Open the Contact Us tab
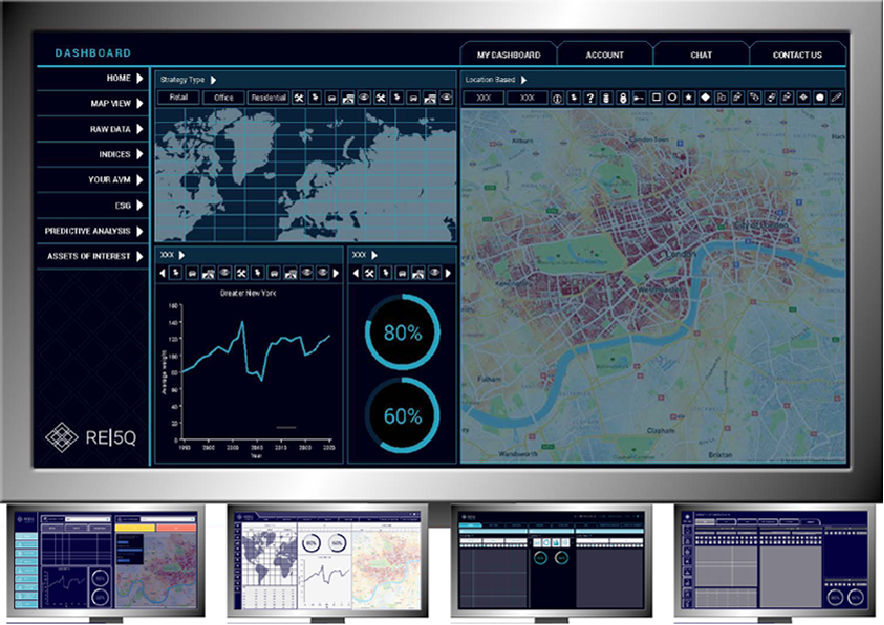 tap(797, 55)
